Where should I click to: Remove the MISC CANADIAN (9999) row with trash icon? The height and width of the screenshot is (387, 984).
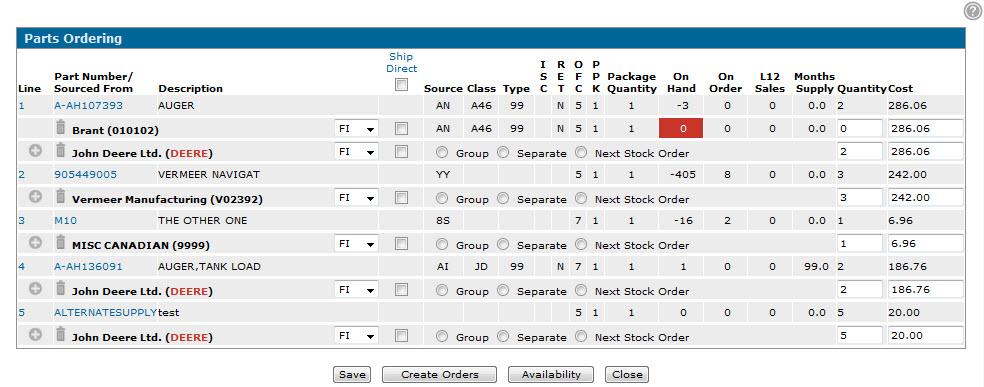click(60, 243)
